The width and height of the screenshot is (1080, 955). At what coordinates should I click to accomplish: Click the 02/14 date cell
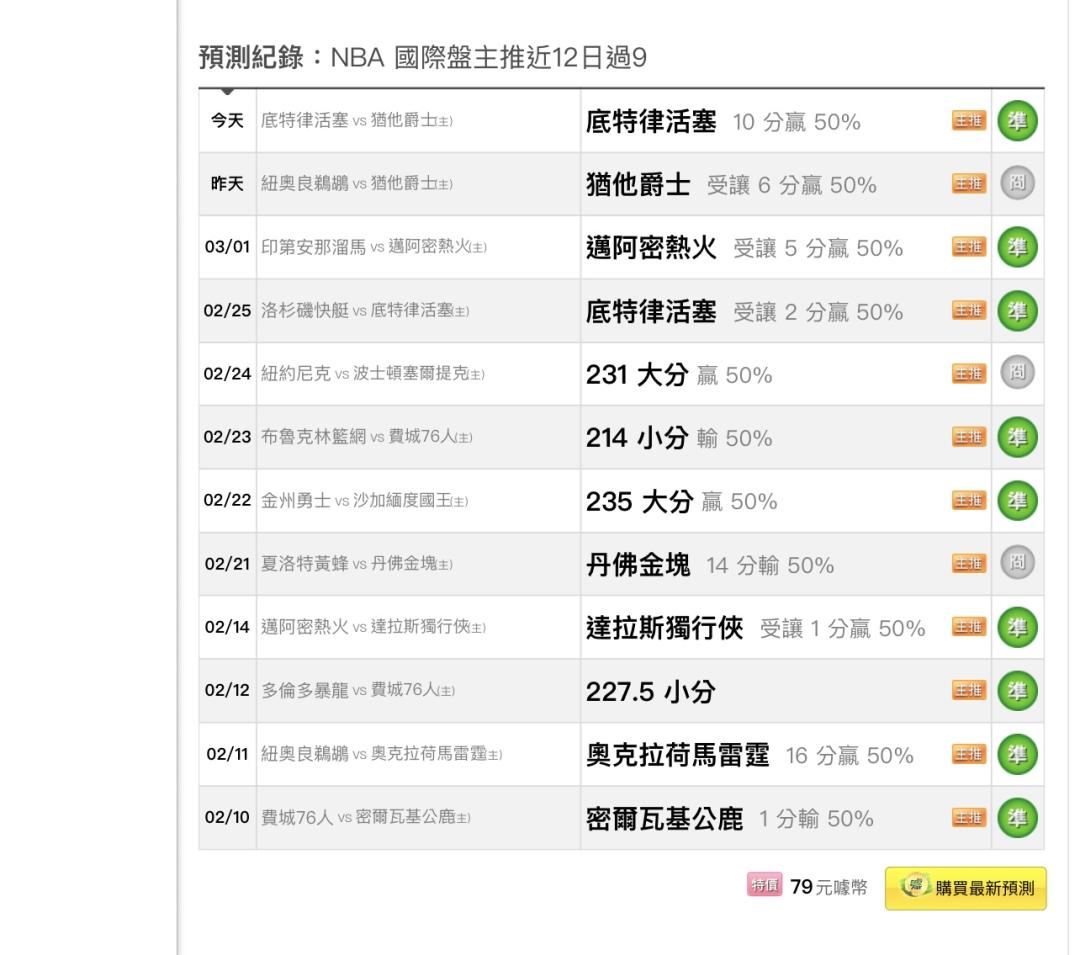coord(227,627)
